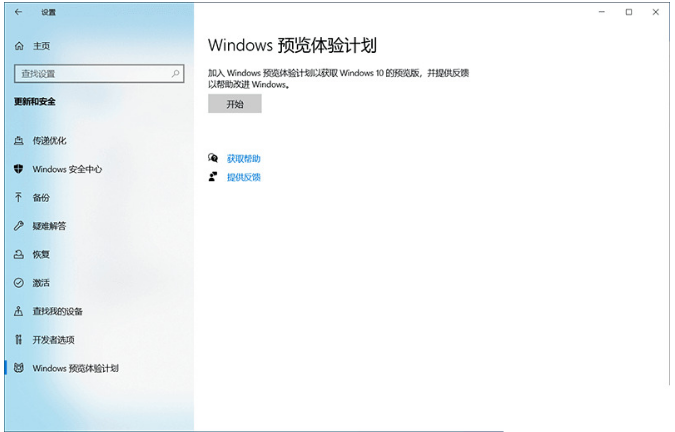Viewport: 675px width, 432px height.
Task: Open the 获取帮助 link
Action: tap(243, 158)
